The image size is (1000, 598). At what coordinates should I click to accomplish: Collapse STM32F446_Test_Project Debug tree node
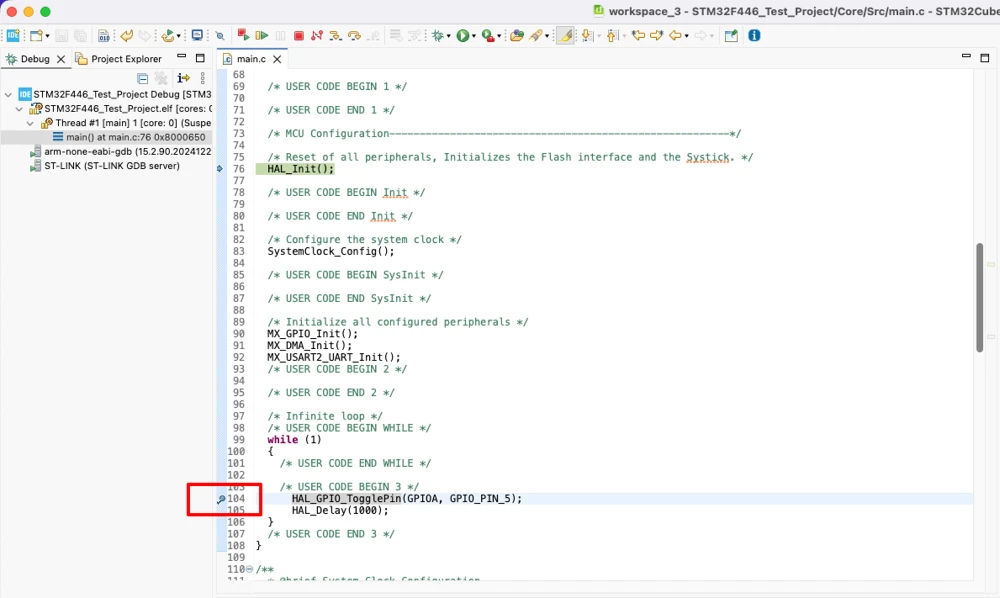tap(8, 94)
